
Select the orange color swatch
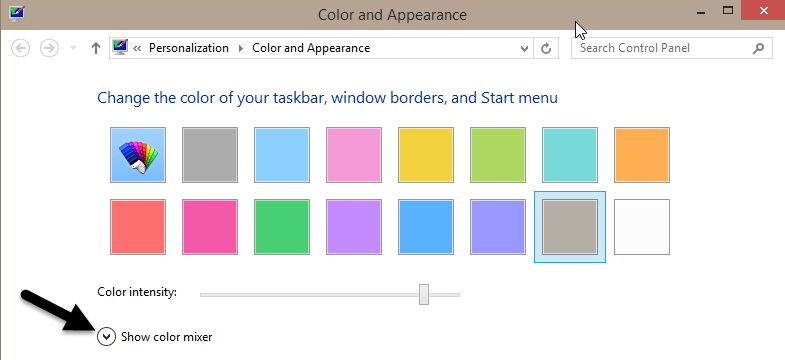[642, 155]
